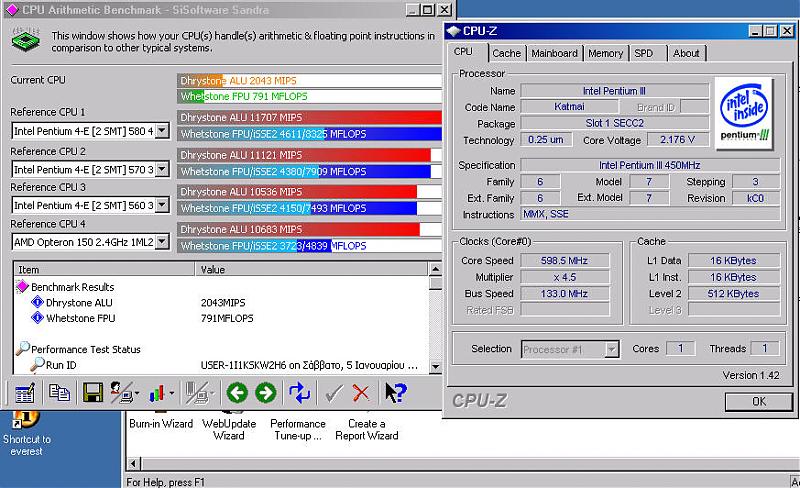Image resolution: width=800 pixels, height=488 pixels.
Task: Click the Current CPU Dhrystone ALU 2043 MIPS bar
Action: pyautogui.click(x=309, y=81)
